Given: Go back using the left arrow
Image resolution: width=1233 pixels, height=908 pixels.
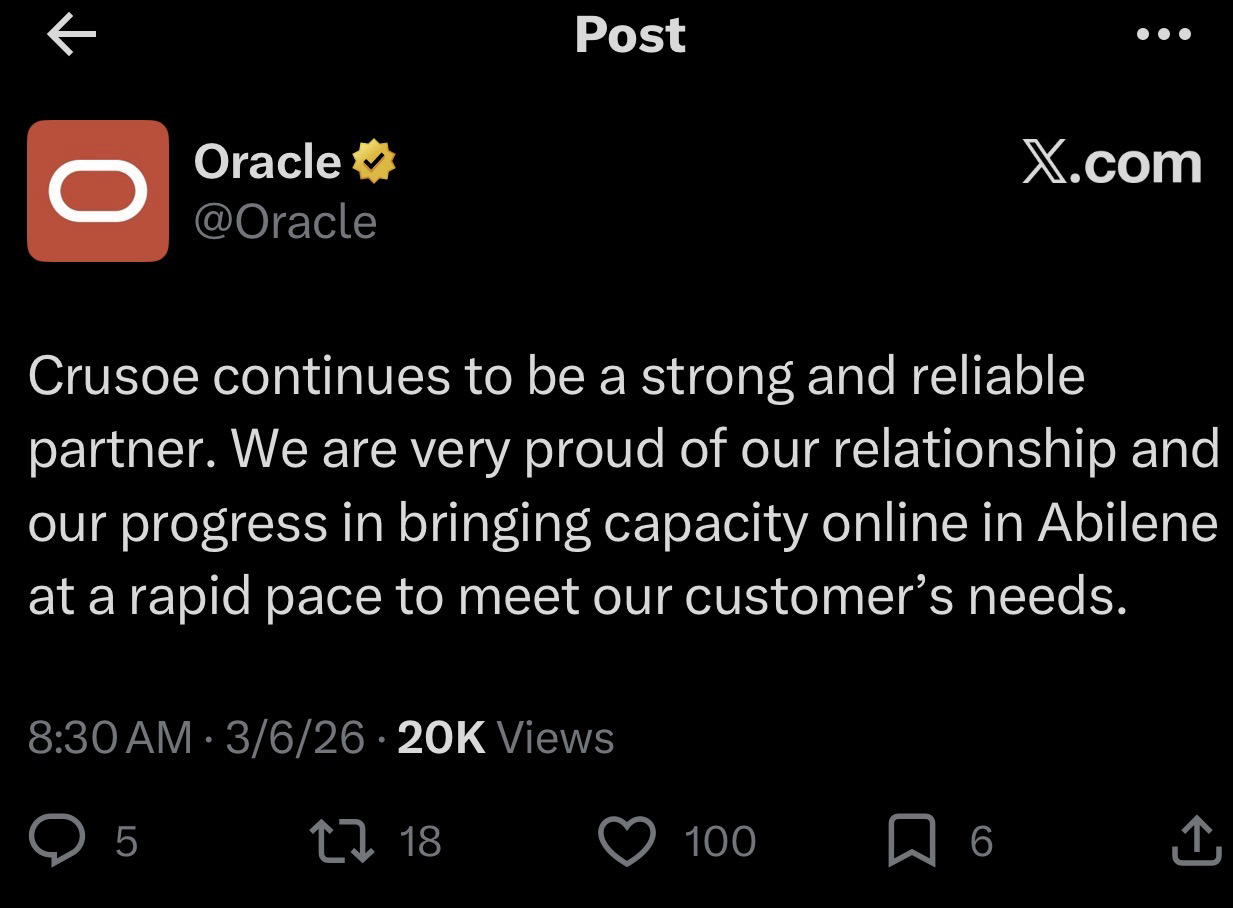Looking at the screenshot, I should coord(71,36).
